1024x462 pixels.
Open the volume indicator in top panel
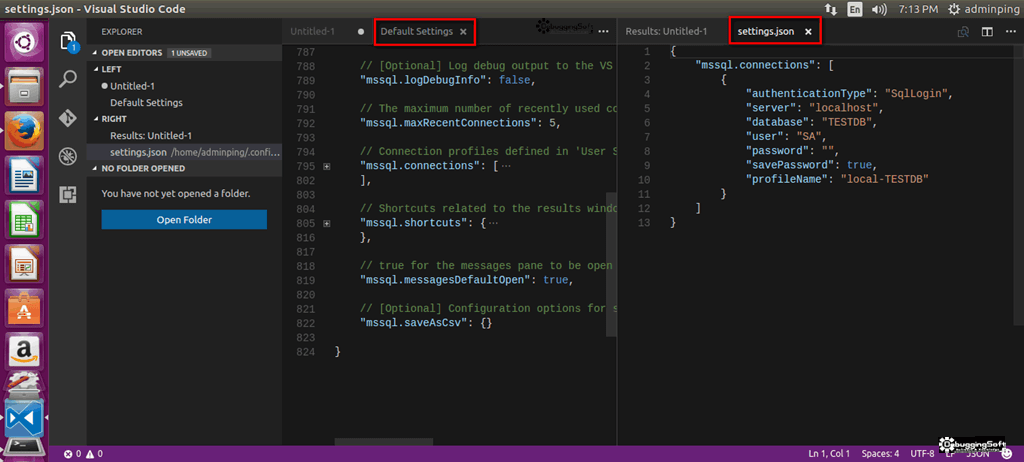click(x=879, y=9)
